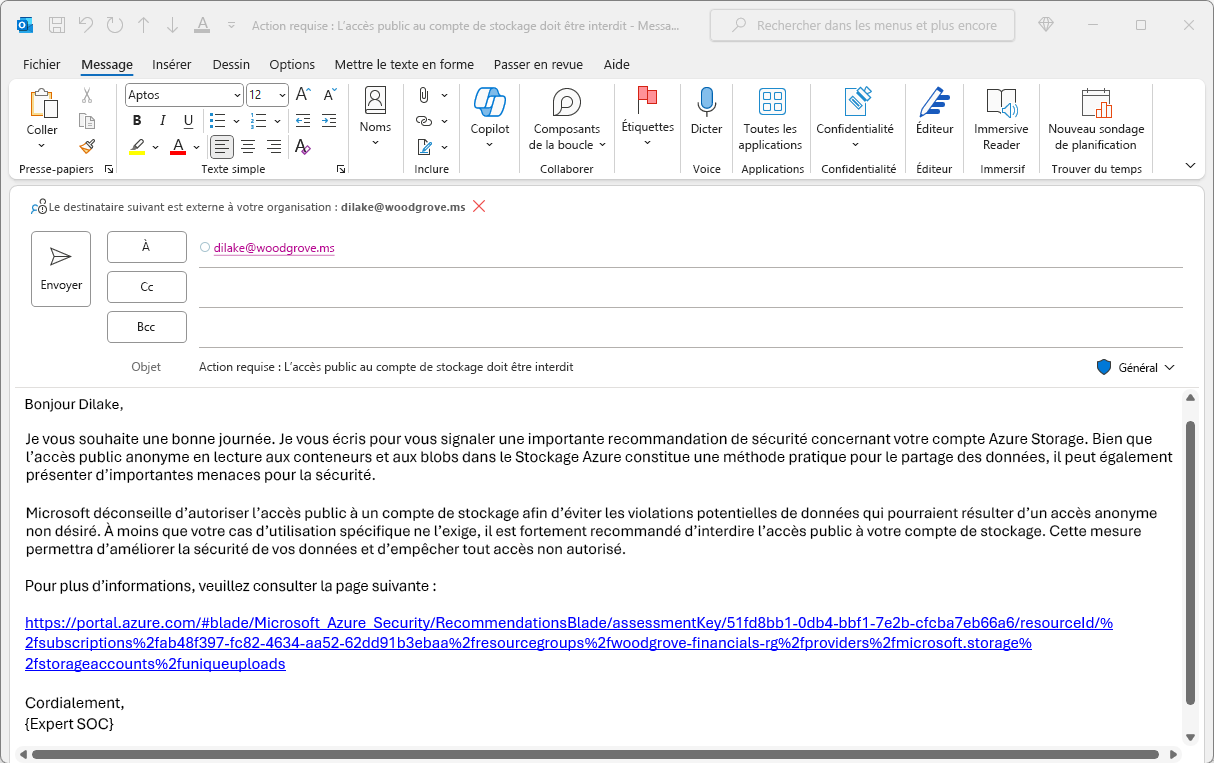The width and height of the screenshot is (1214, 763).
Task: Click the Cc button
Action: pos(146,287)
